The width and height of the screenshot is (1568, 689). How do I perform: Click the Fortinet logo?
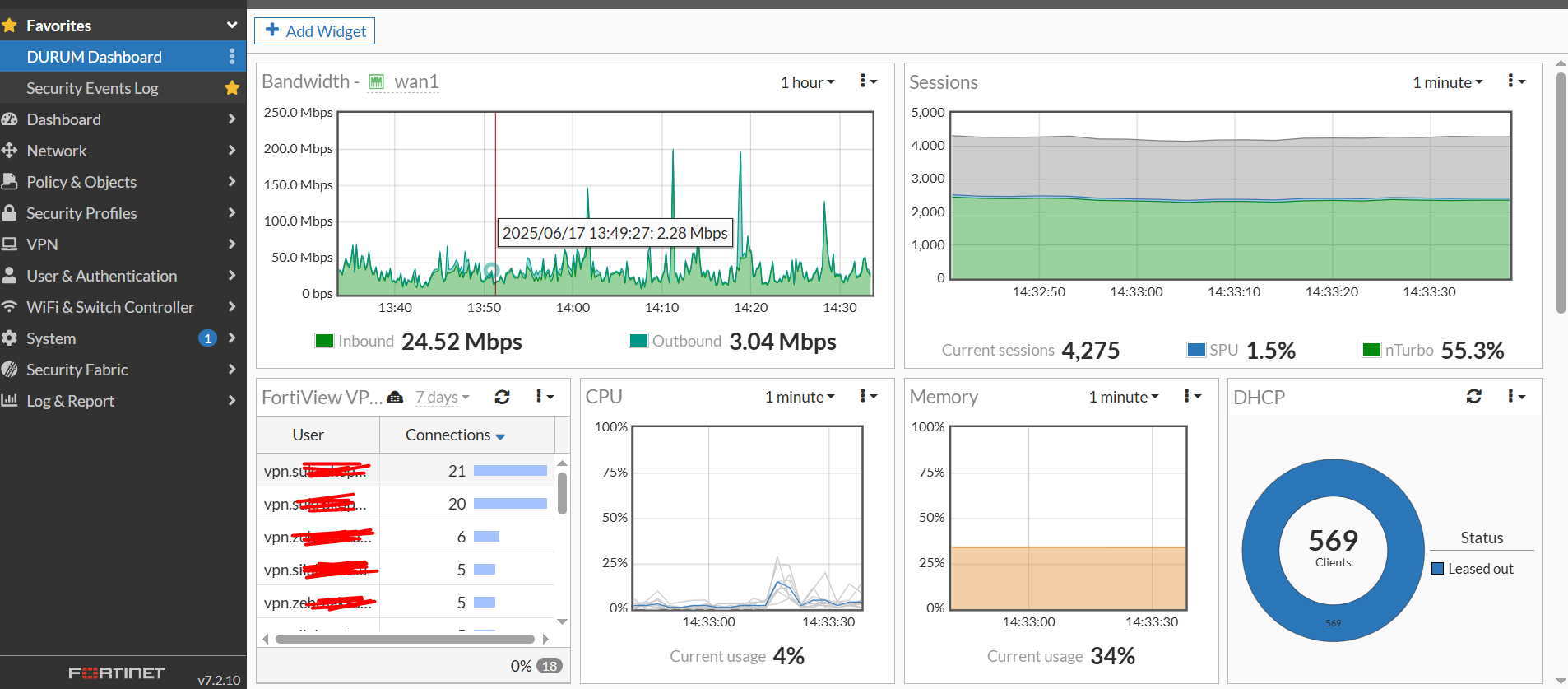point(117,673)
